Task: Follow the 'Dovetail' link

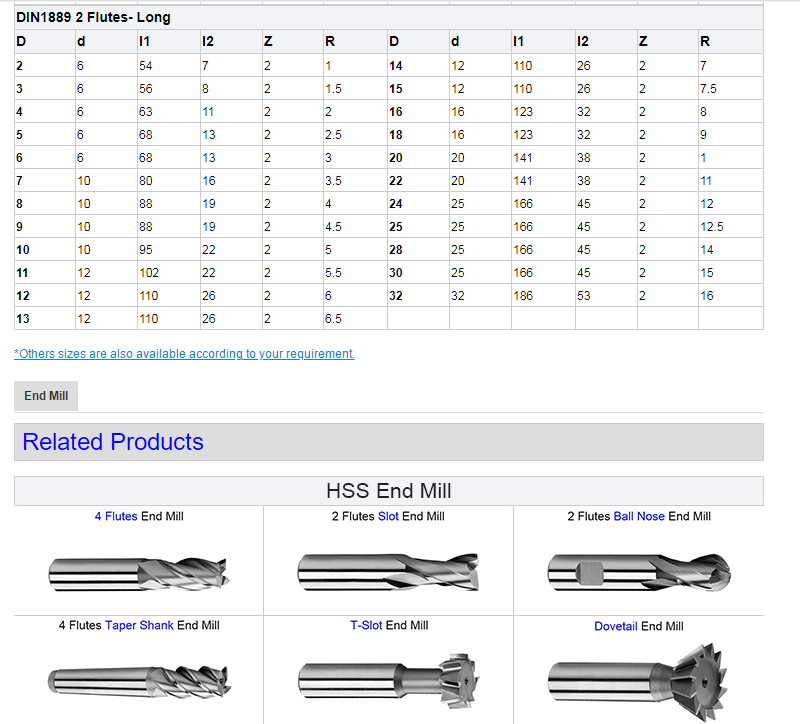Action: click(x=616, y=626)
